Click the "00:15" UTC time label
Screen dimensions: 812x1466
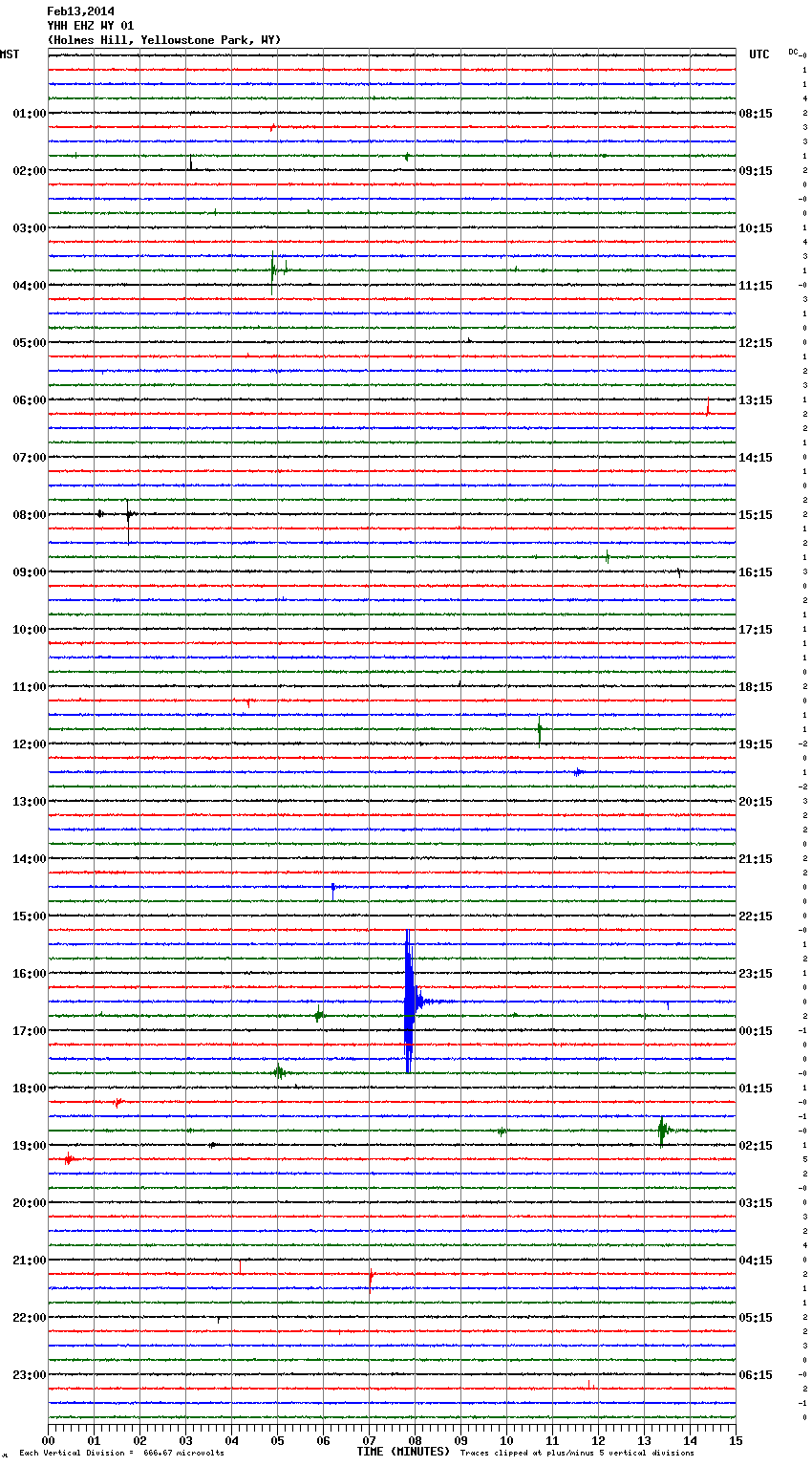point(756,1031)
